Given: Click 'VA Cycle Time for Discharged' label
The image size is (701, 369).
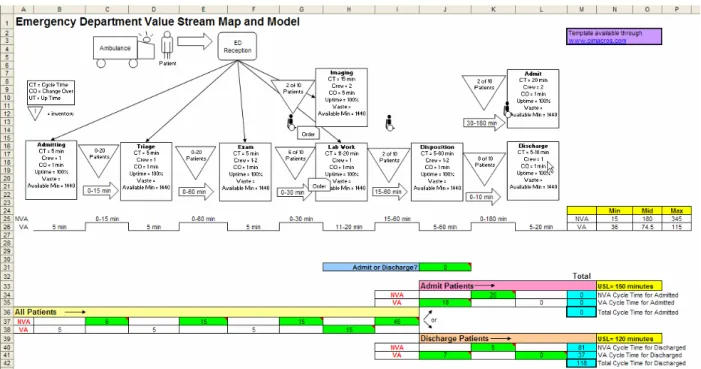Looking at the screenshot, I should 640,355.
